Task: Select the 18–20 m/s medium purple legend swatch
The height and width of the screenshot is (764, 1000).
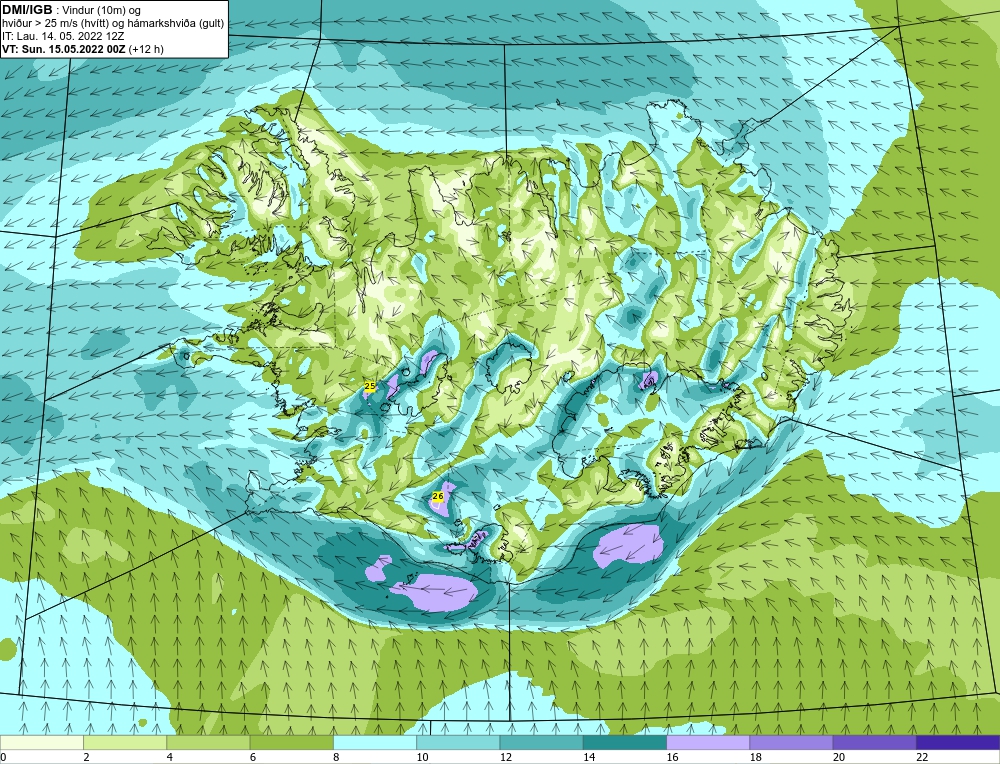Action: pos(791,742)
